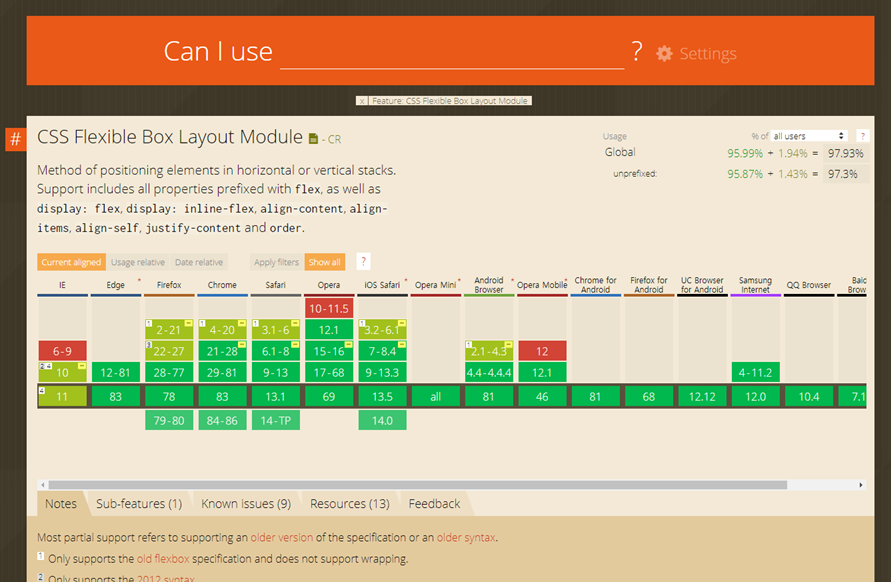Select Safari 14-TP cell
Image resolution: width=891 pixels, height=582 pixels.
click(276, 421)
